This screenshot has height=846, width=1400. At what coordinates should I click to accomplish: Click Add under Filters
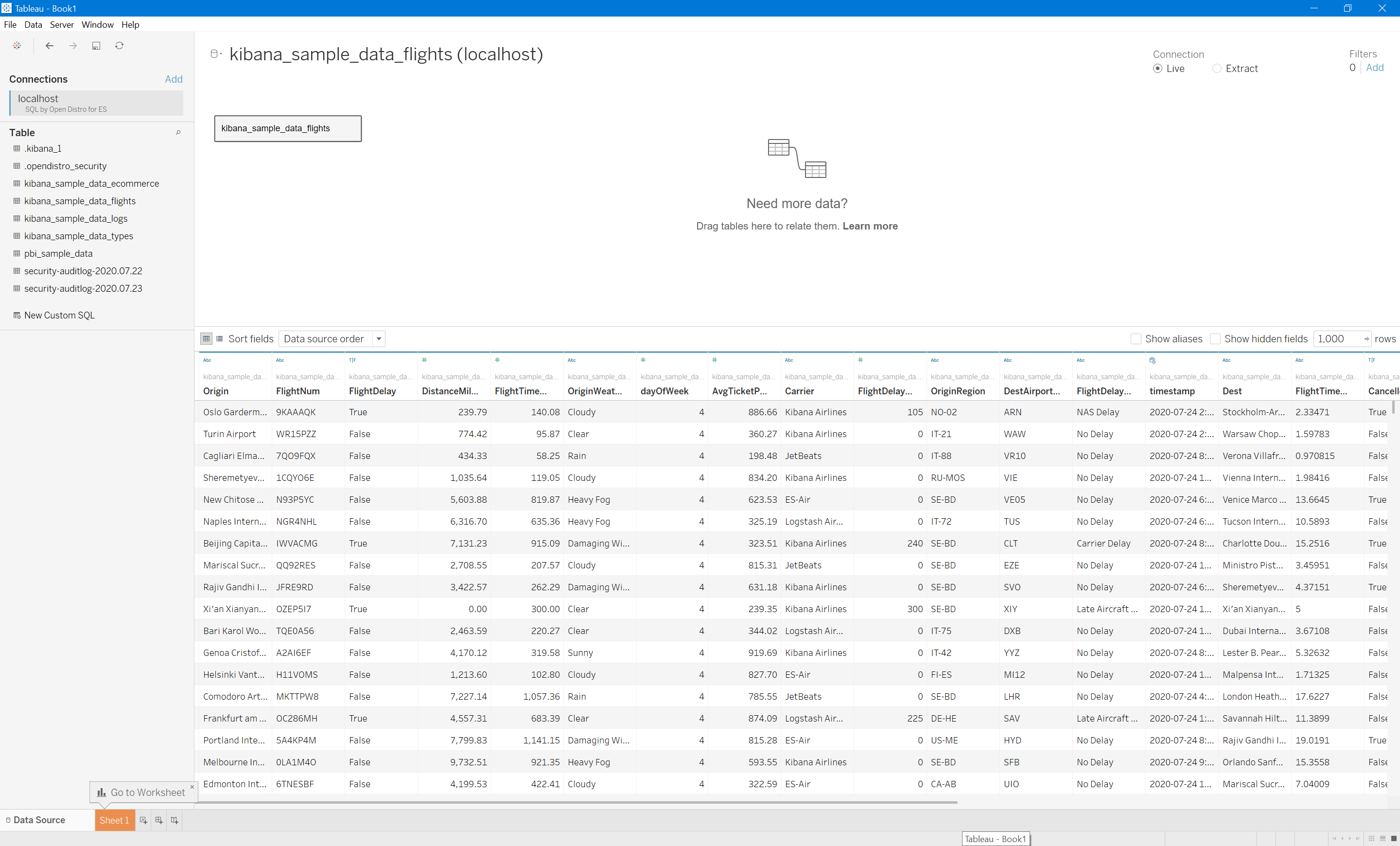point(1374,68)
